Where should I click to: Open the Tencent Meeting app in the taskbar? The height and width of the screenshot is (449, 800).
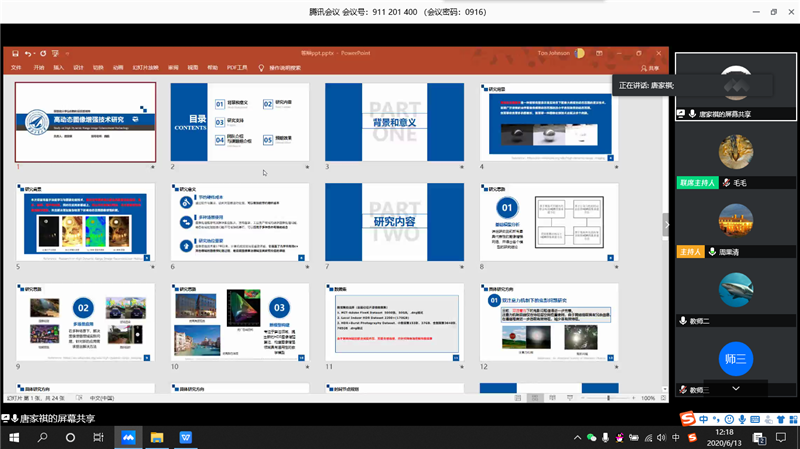[x=128, y=437]
